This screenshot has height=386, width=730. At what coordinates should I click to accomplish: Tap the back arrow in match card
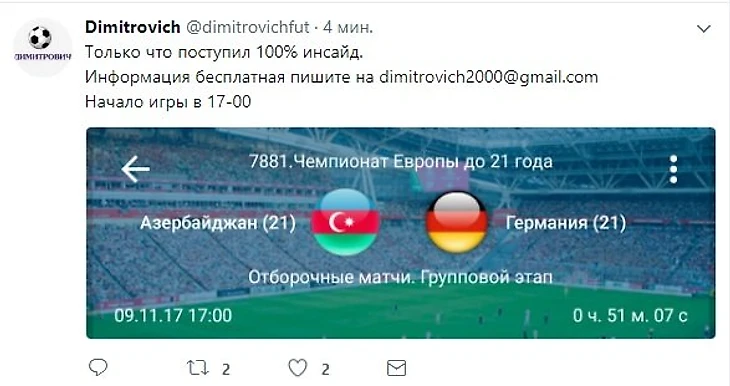[x=135, y=169]
